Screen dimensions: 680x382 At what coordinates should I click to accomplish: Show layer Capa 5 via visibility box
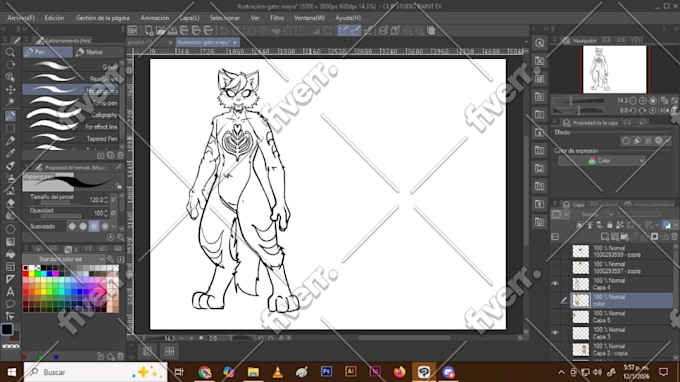(555, 317)
